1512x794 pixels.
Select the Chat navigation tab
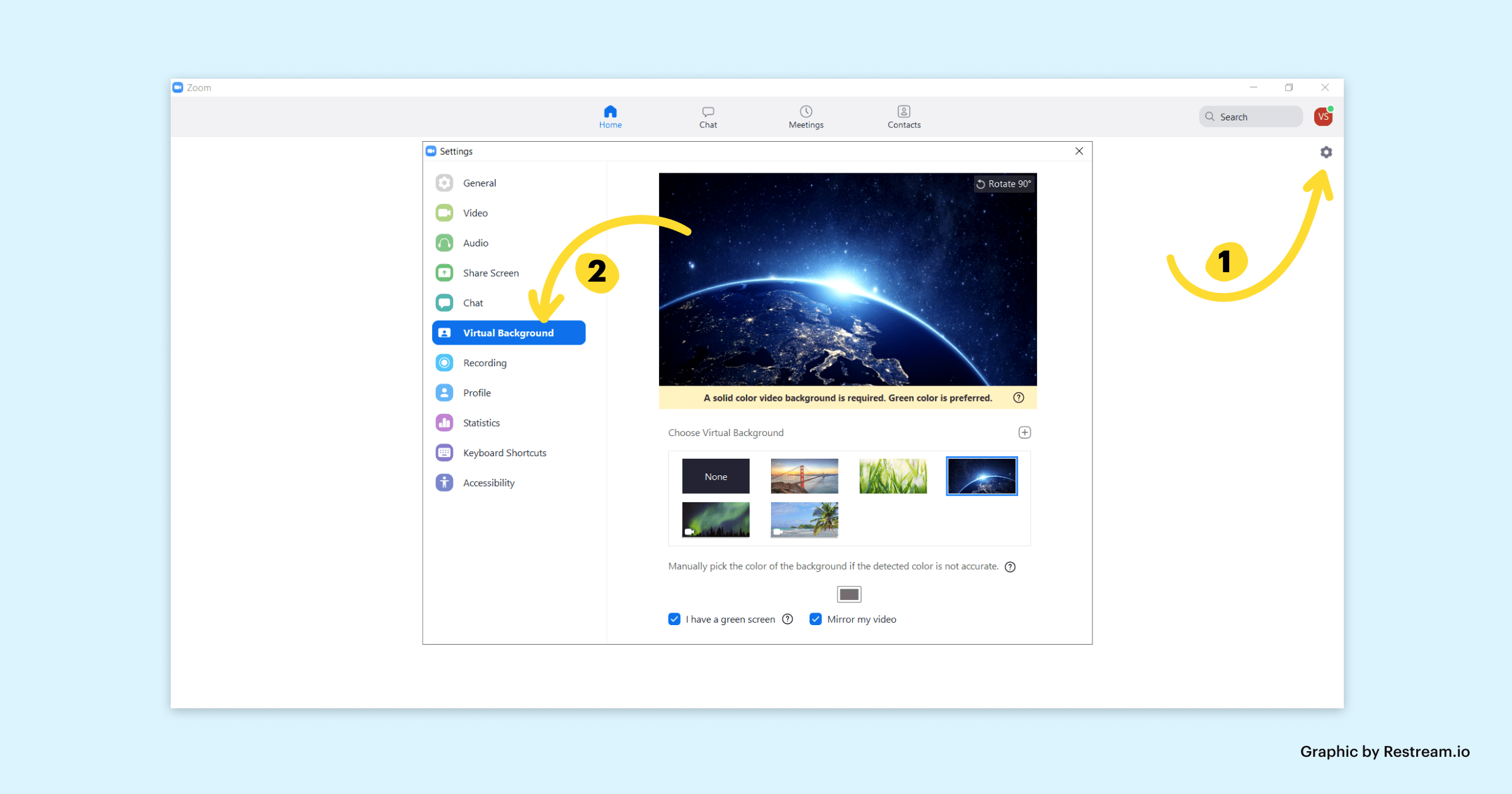coord(708,116)
